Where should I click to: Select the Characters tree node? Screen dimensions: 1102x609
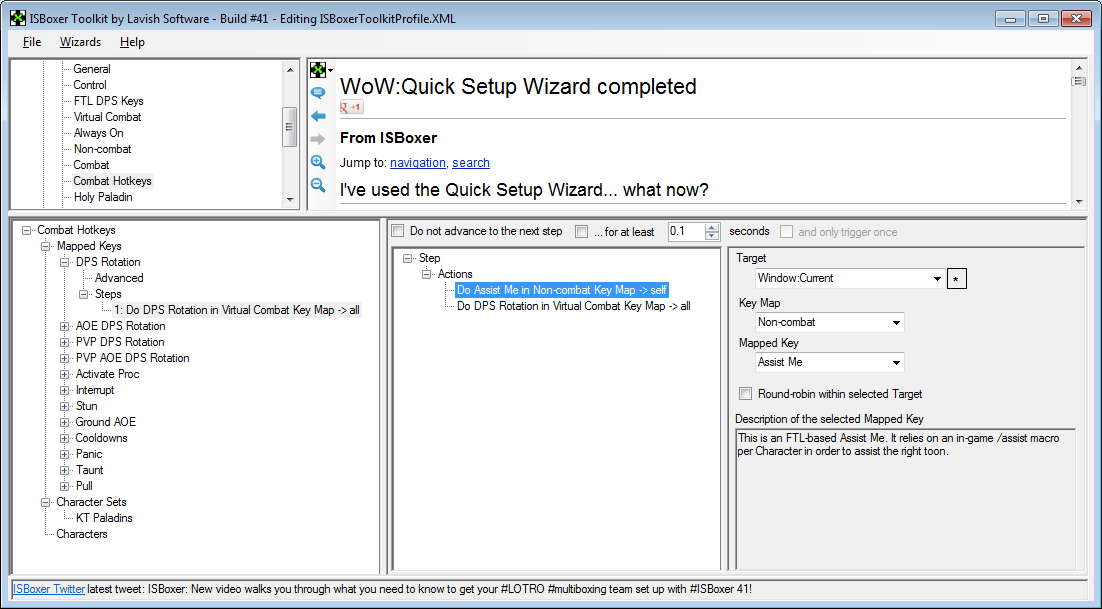pos(82,535)
